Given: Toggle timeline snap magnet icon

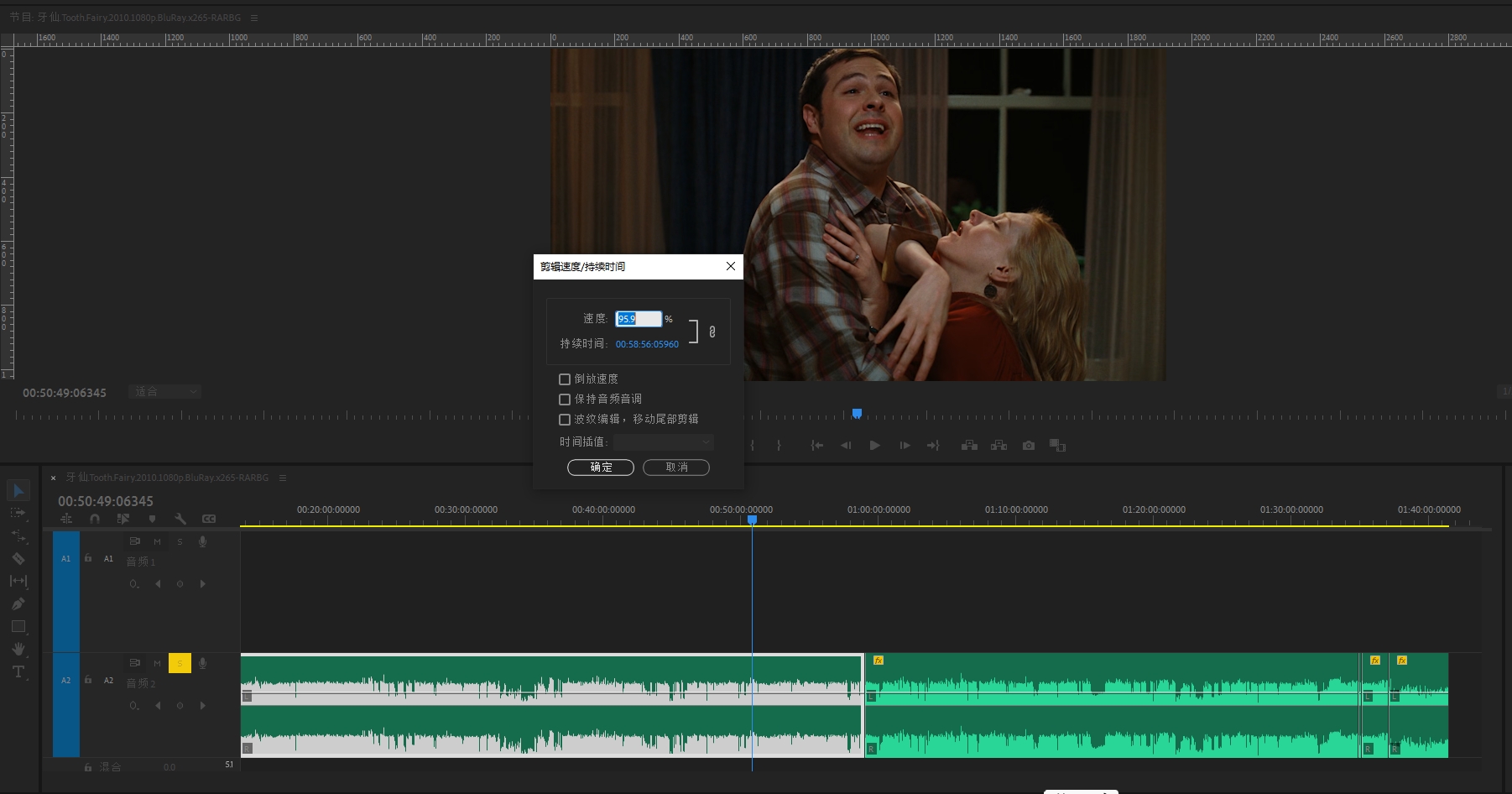Looking at the screenshot, I should click(95, 519).
